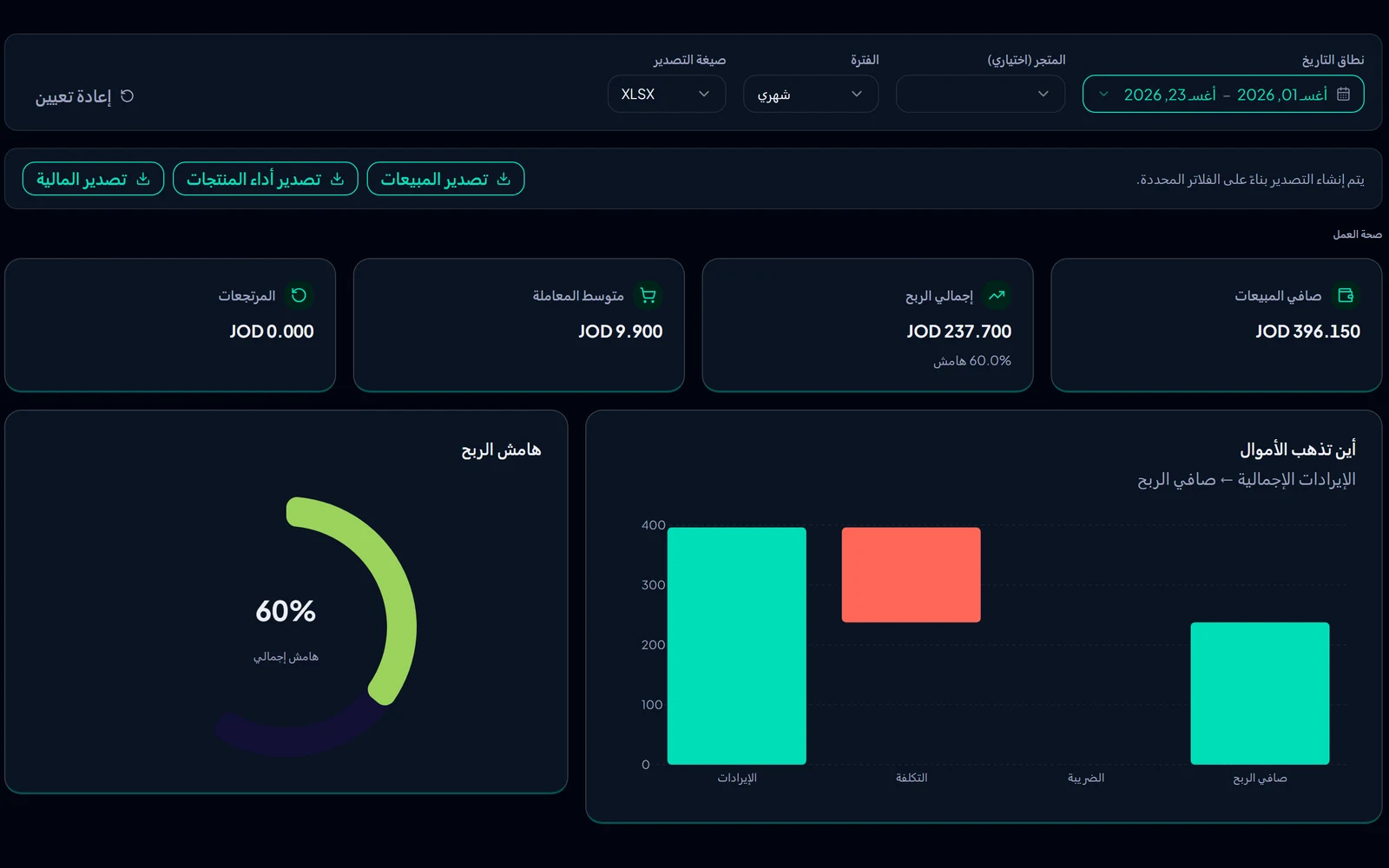
Task: Click the الإيرادات الإجمالية ← صافي الربح subtitle
Action: pyautogui.click(x=1247, y=479)
